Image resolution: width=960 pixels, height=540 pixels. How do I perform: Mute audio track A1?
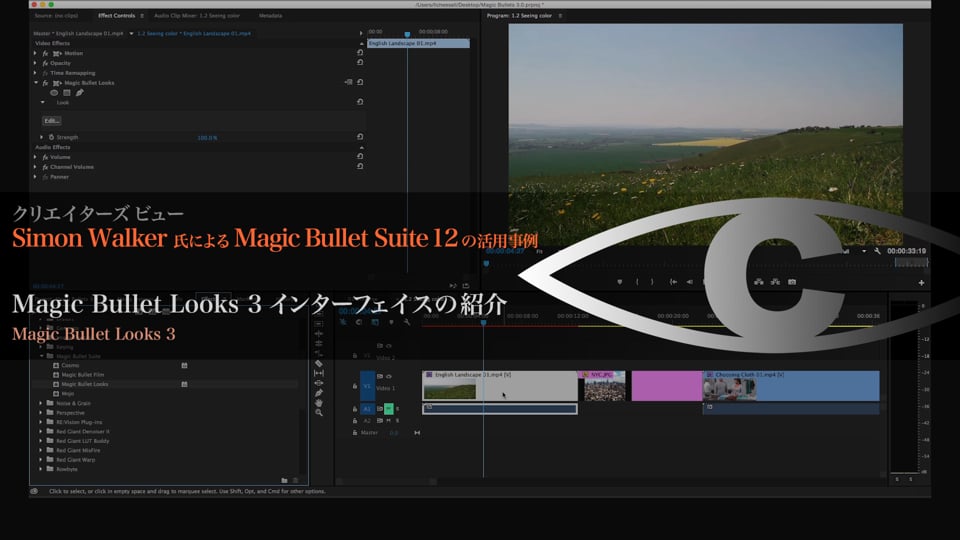click(389, 408)
